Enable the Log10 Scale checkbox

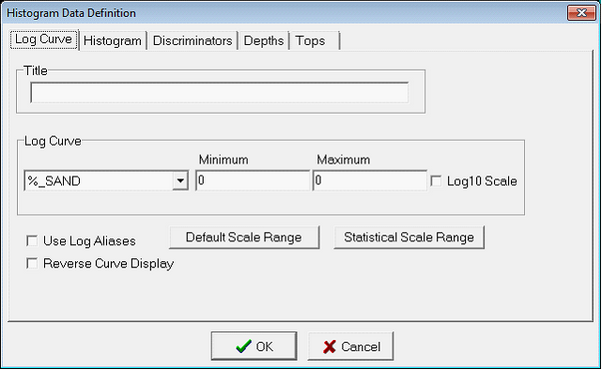tap(436, 181)
